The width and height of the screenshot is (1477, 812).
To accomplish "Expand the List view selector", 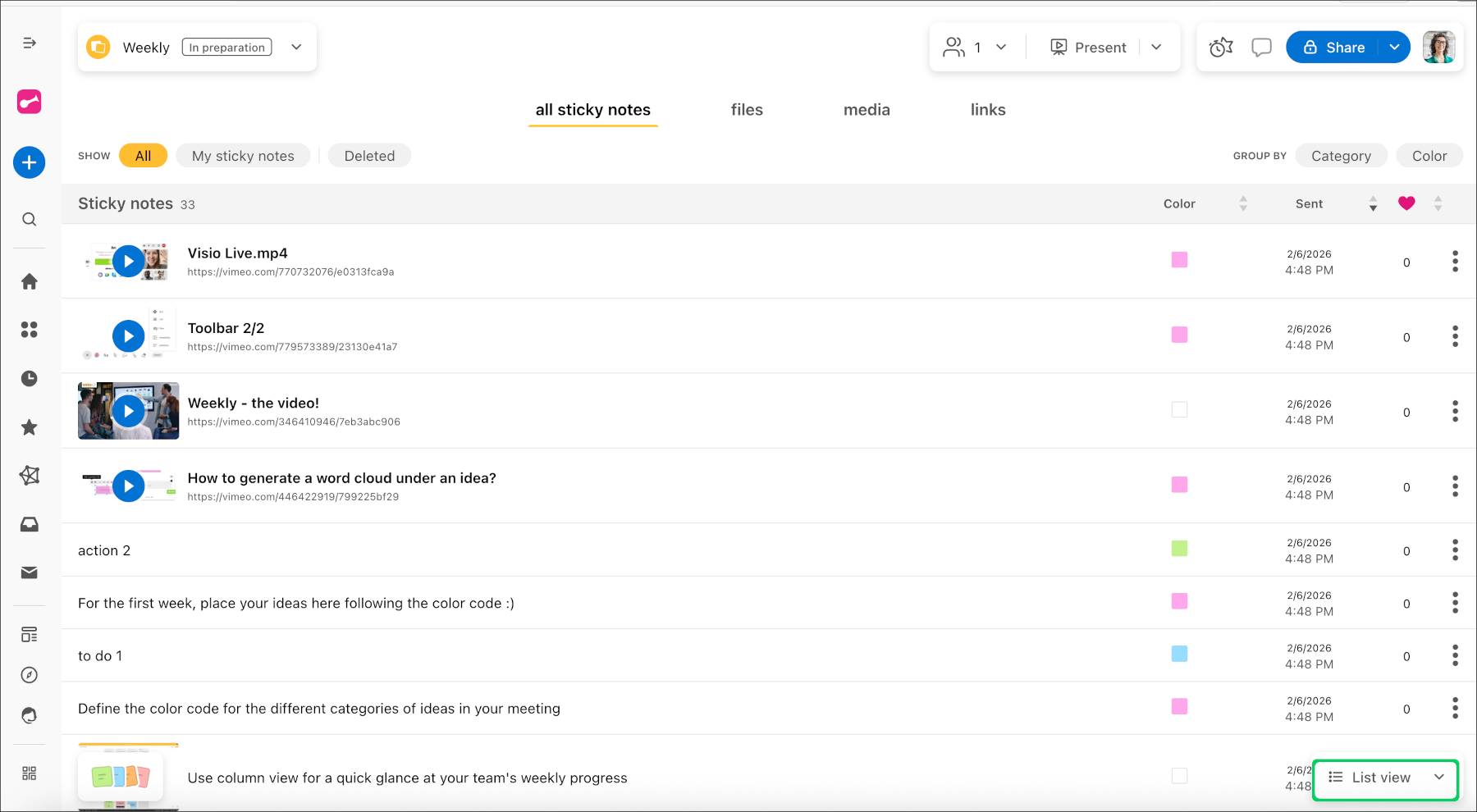I will [1438, 777].
